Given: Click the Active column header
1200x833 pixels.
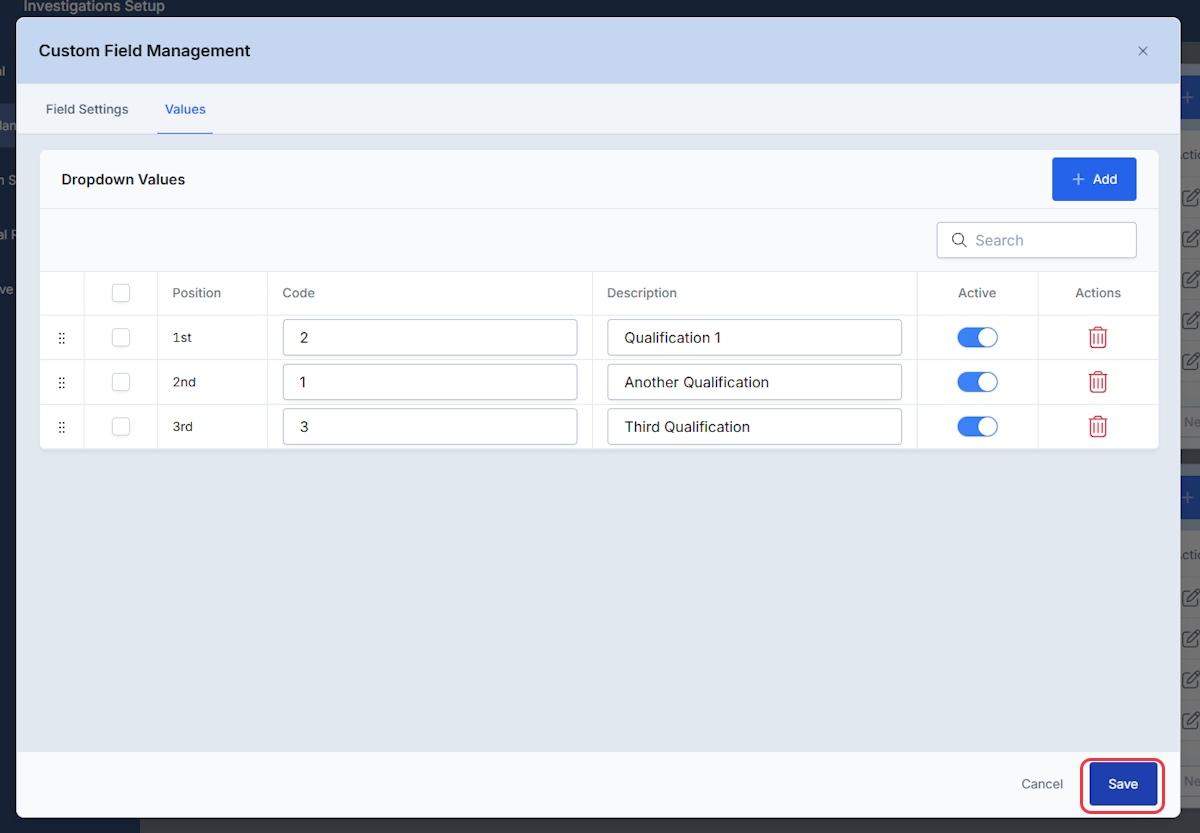Looking at the screenshot, I should [977, 293].
